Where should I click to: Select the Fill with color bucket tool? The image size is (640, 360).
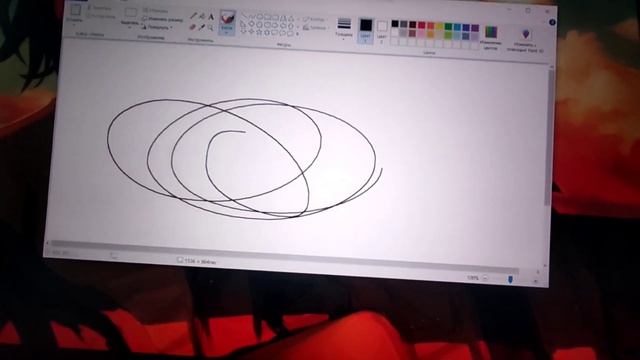[202, 16]
